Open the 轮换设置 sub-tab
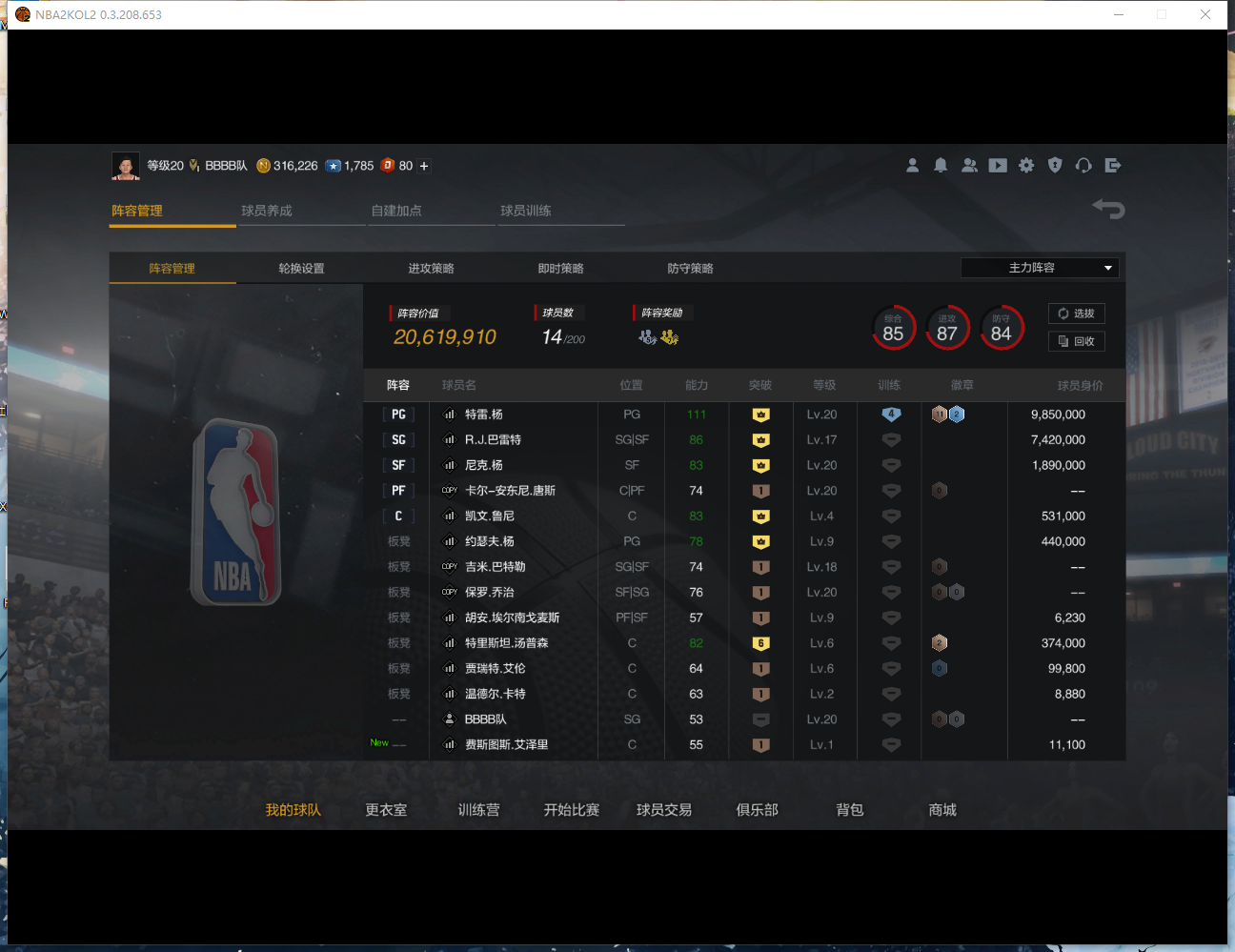 click(301, 269)
